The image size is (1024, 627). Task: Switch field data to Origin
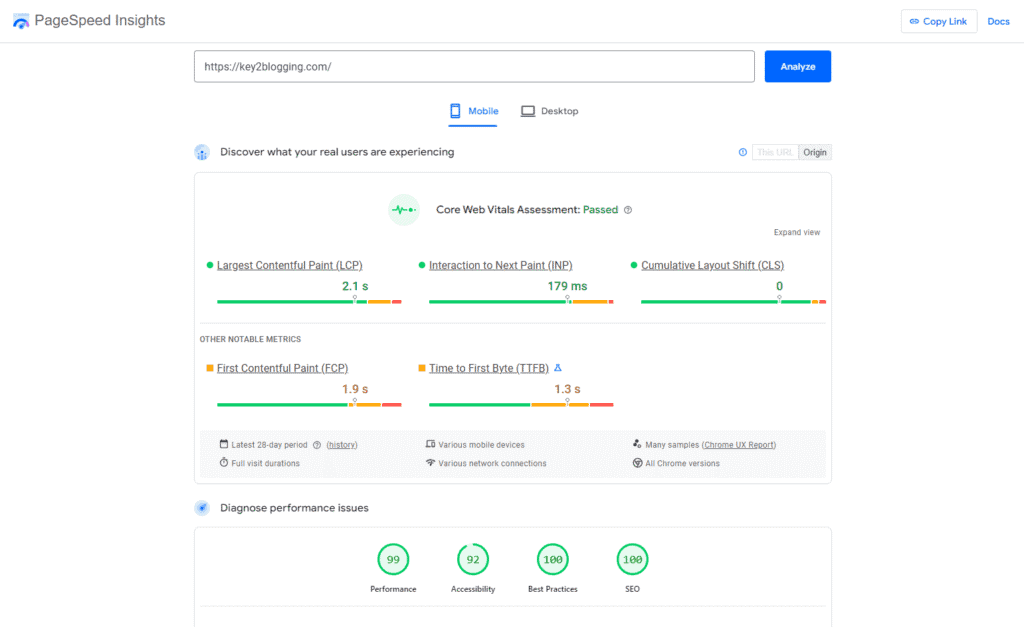point(815,152)
